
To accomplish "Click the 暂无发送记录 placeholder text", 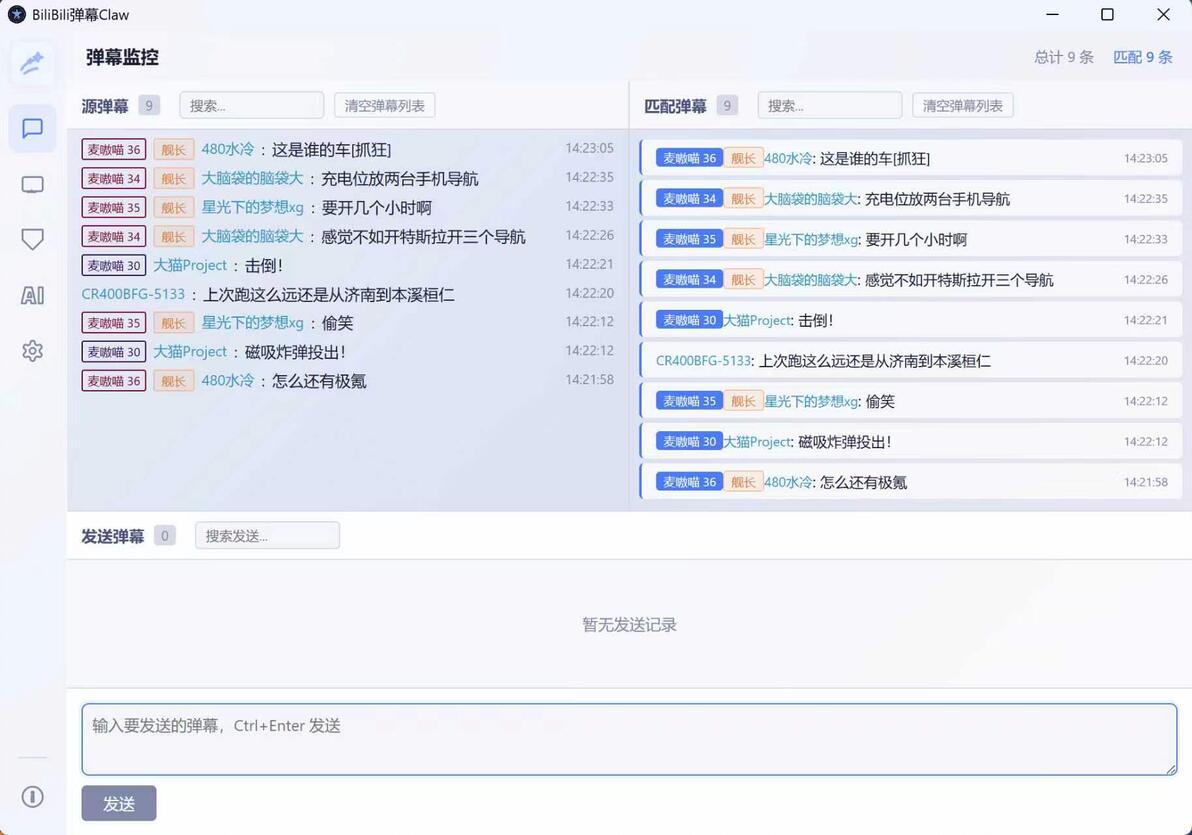I will point(629,625).
